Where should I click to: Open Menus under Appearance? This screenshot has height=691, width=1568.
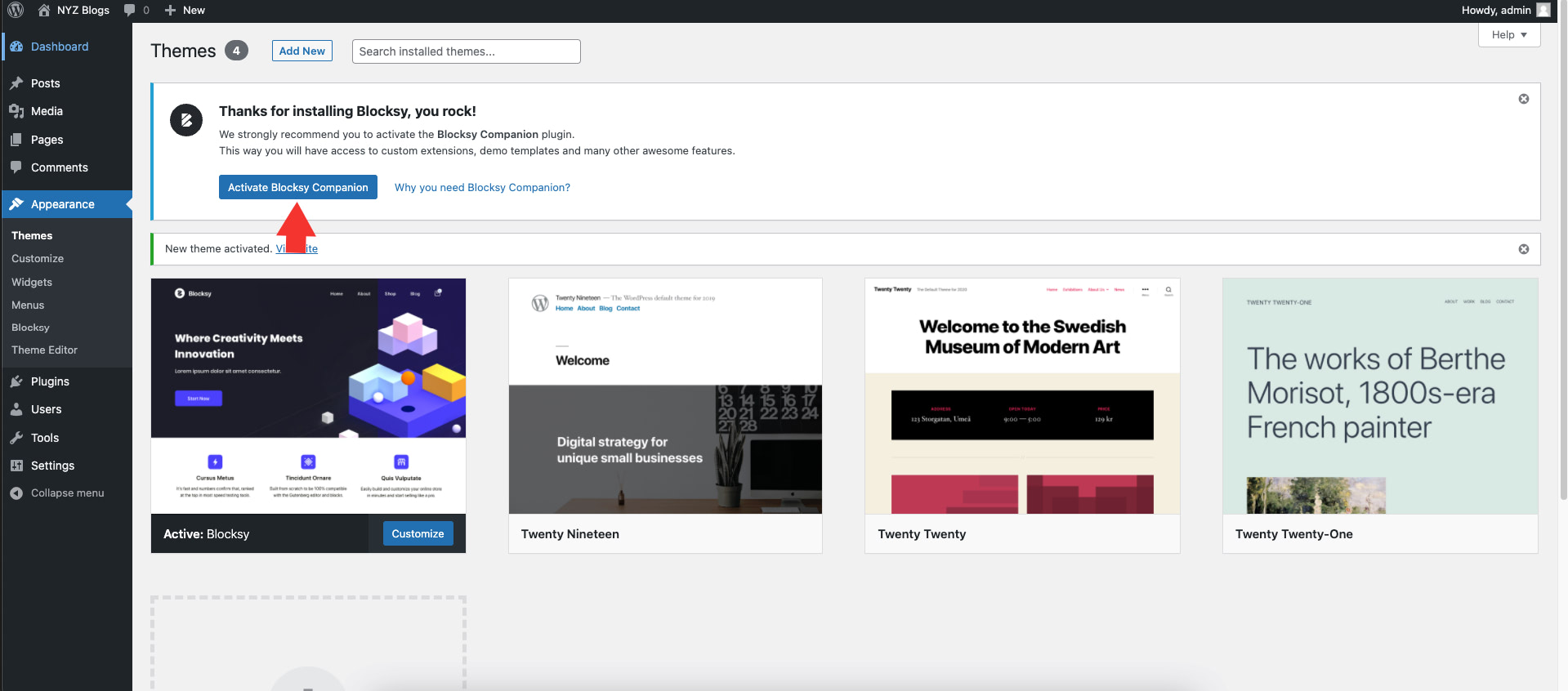click(x=28, y=305)
